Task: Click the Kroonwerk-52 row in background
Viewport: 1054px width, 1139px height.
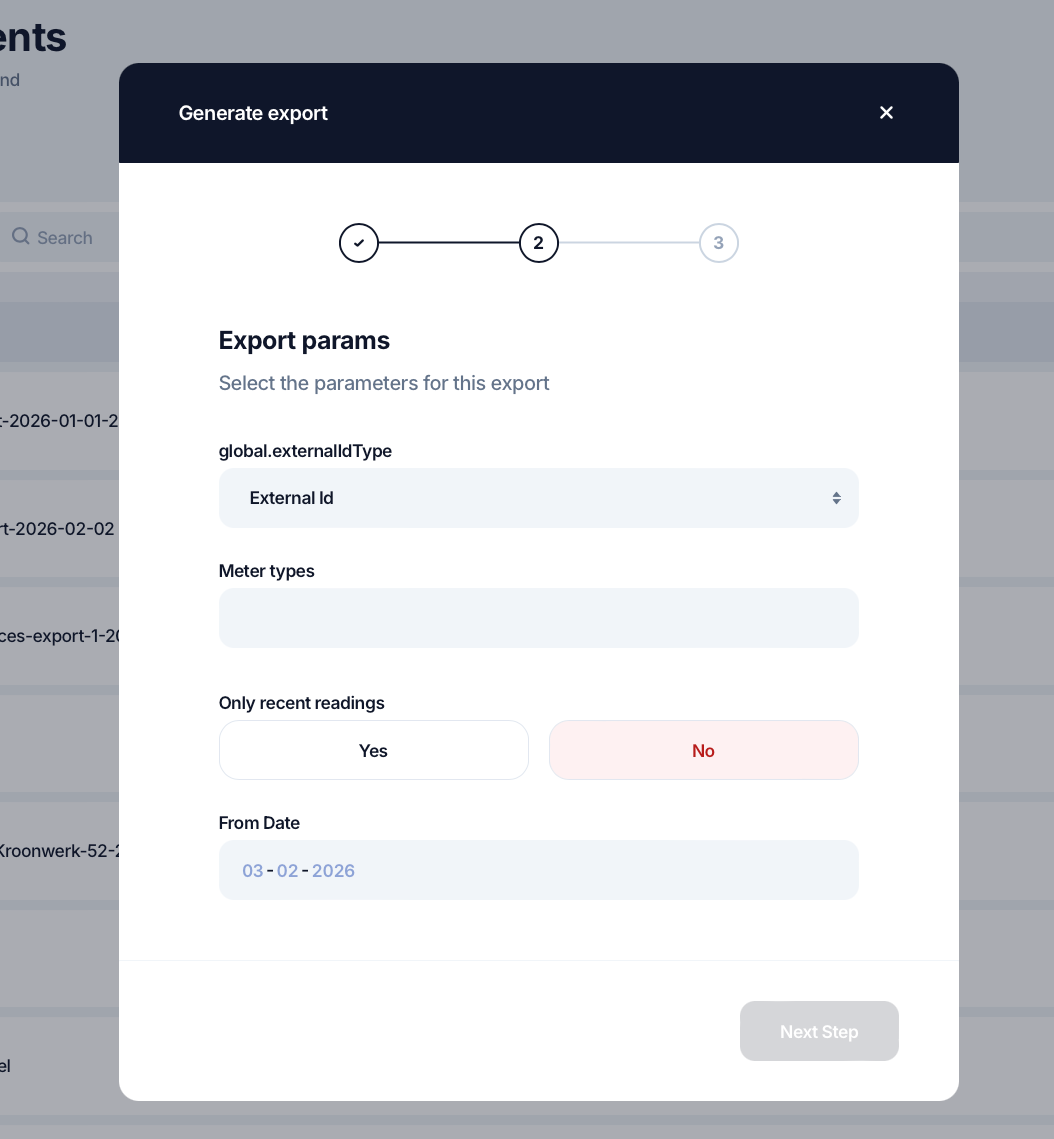Action: 60,852
